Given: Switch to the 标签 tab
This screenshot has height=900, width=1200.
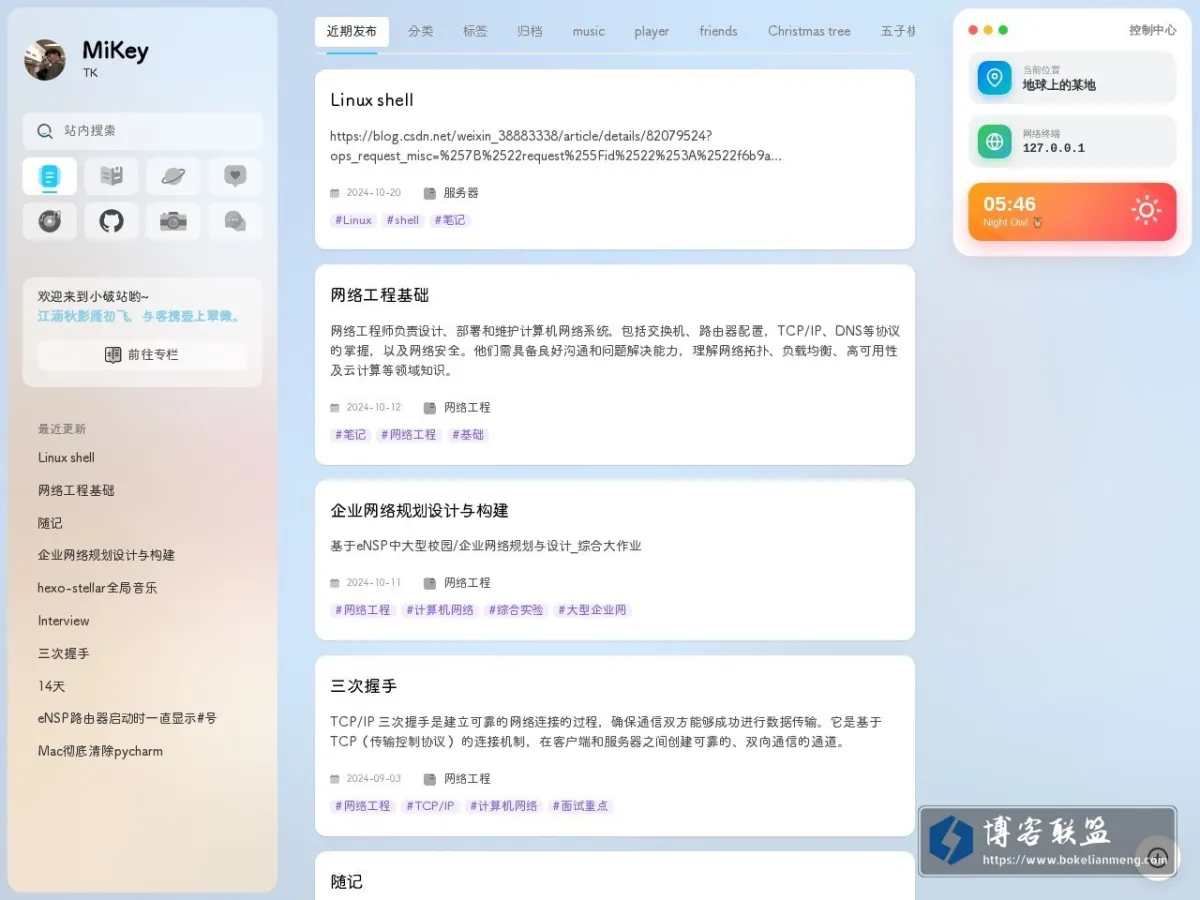Looking at the screenshot, I should [x=476, y=31].
